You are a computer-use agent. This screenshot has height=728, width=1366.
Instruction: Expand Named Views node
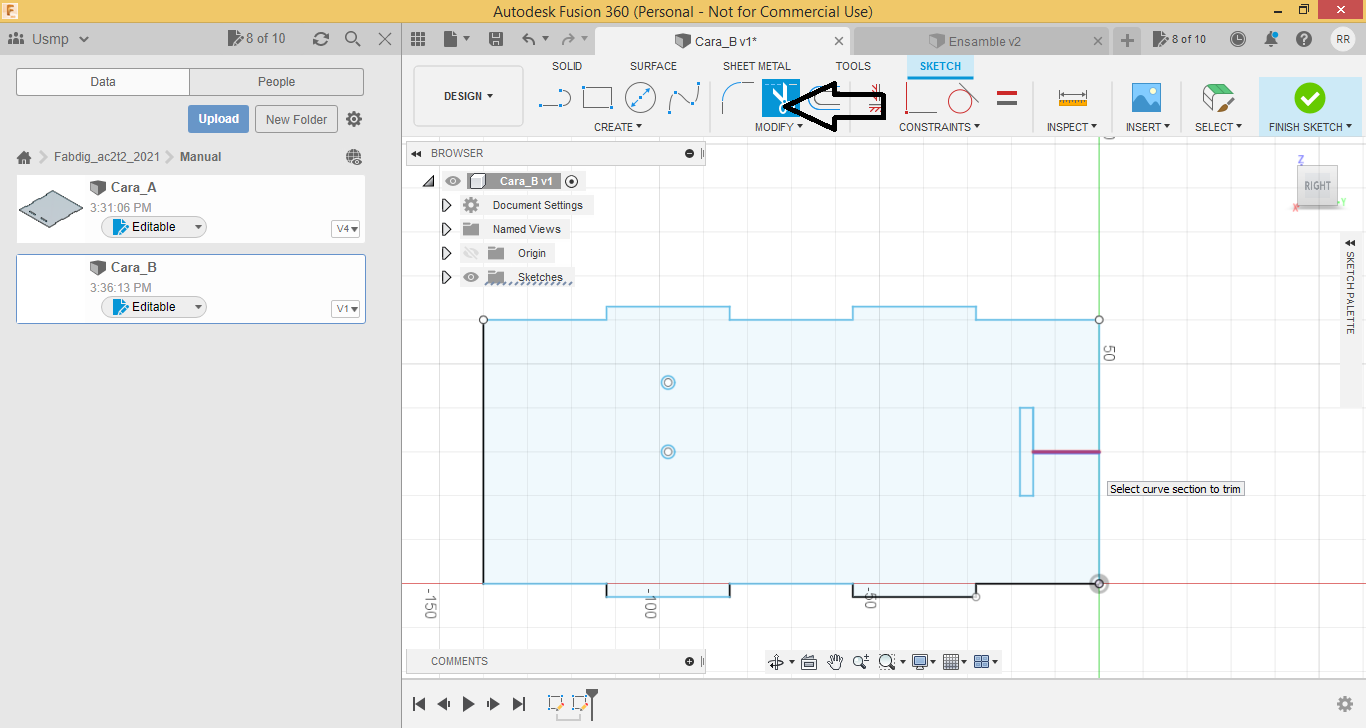coord(447,229)
